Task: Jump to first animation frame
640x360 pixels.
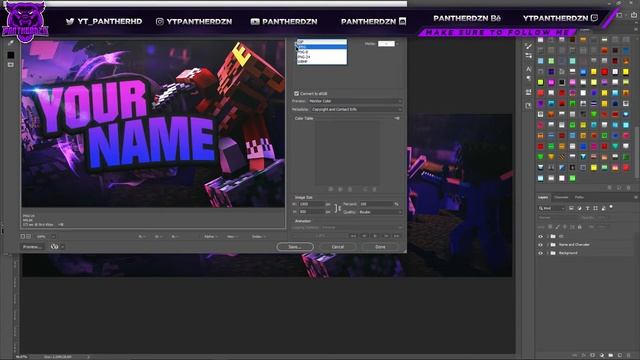Action: (353, 236)
